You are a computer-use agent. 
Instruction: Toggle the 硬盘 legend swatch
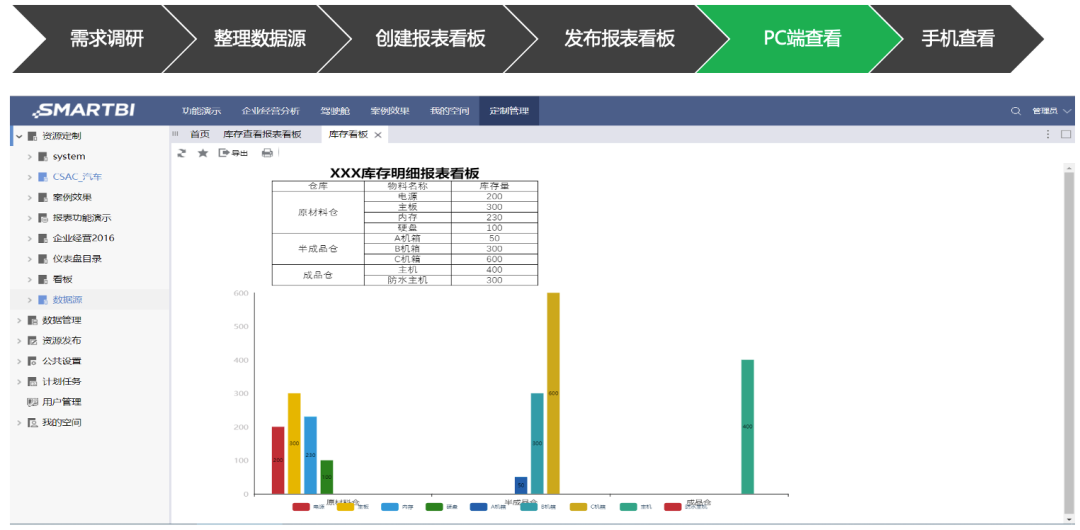coord(434,507)
